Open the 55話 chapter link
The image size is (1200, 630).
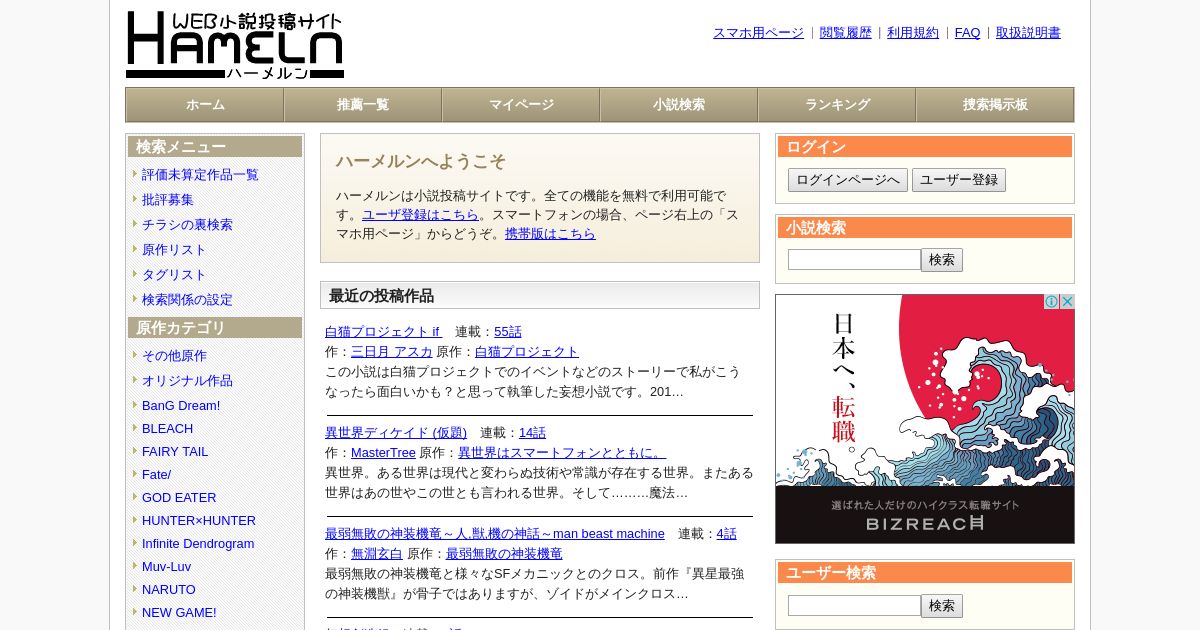tap(508, 332)
